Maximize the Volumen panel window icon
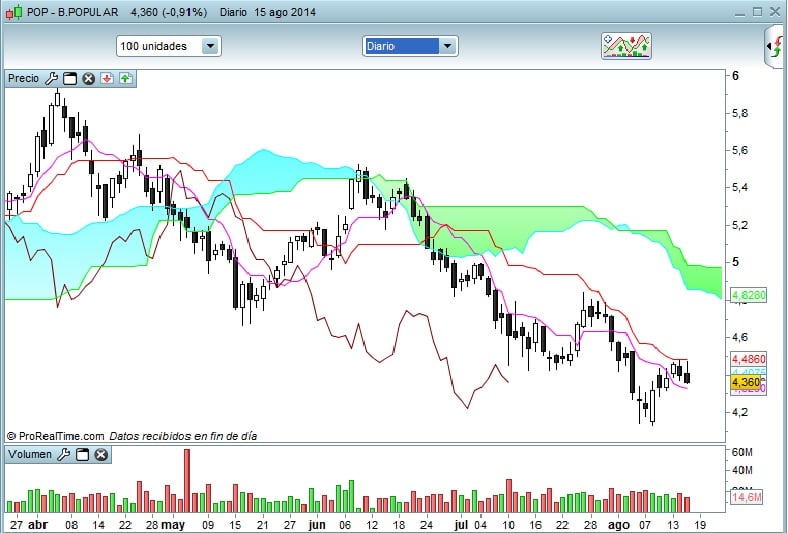788x533 pixels. pyautogui.click(x=82, y=455)
